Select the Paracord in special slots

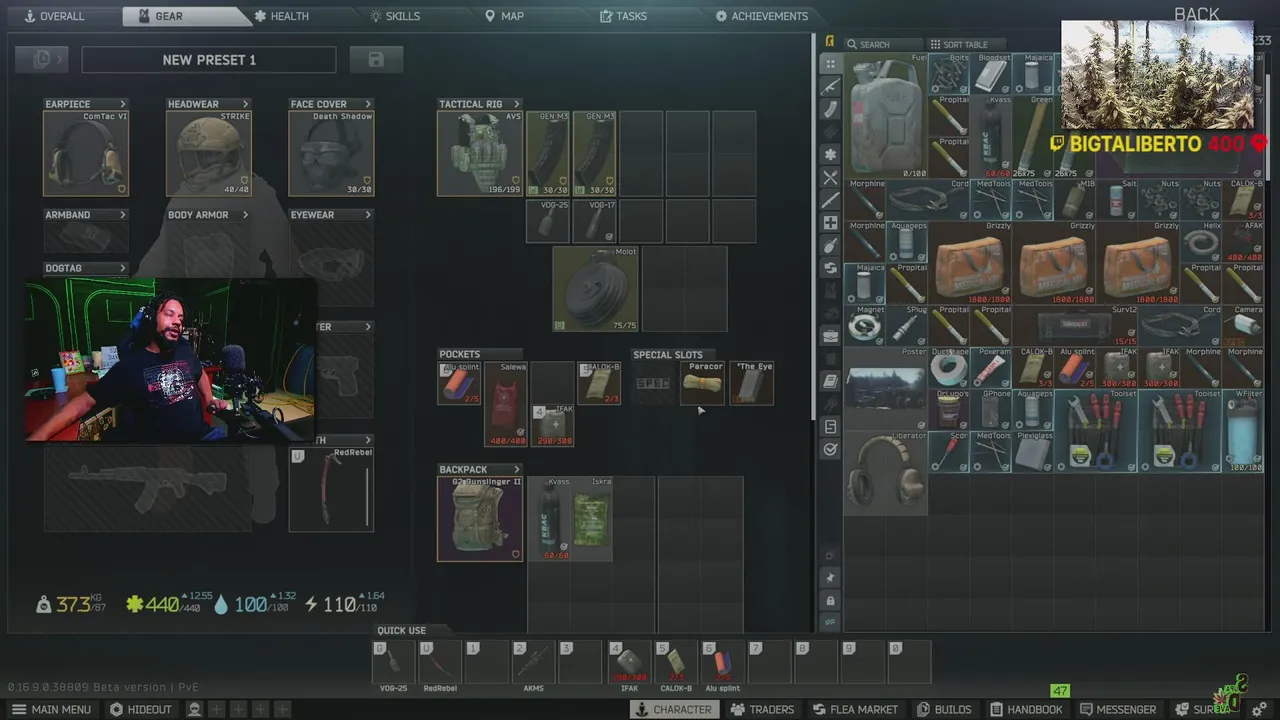pyautogui.click(x=703, y=383)
